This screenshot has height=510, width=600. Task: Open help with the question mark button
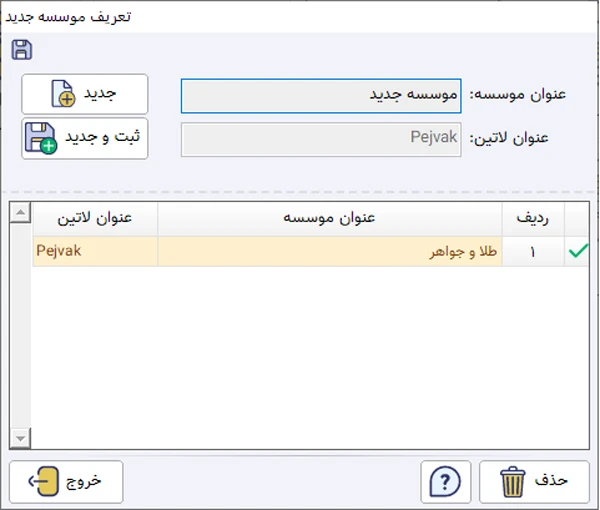[445, 481]
